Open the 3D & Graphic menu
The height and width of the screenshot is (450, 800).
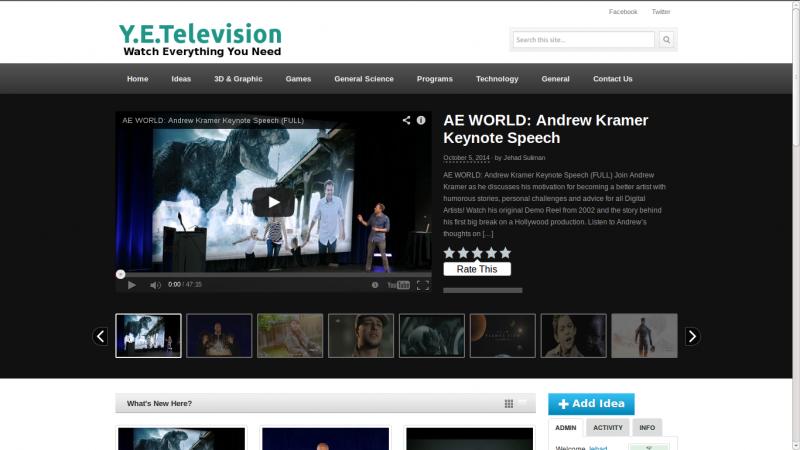[x=238, y=79]
